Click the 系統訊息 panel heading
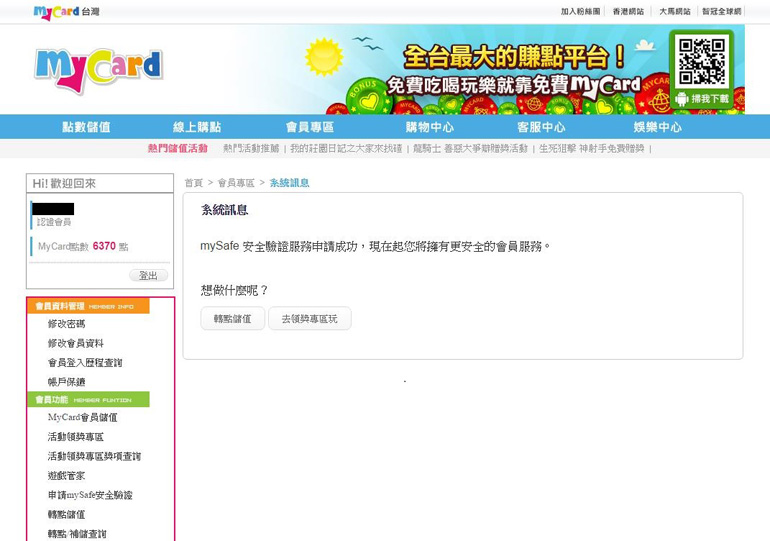The width and height of the screenshot is (770, 541). coord(224,210)
